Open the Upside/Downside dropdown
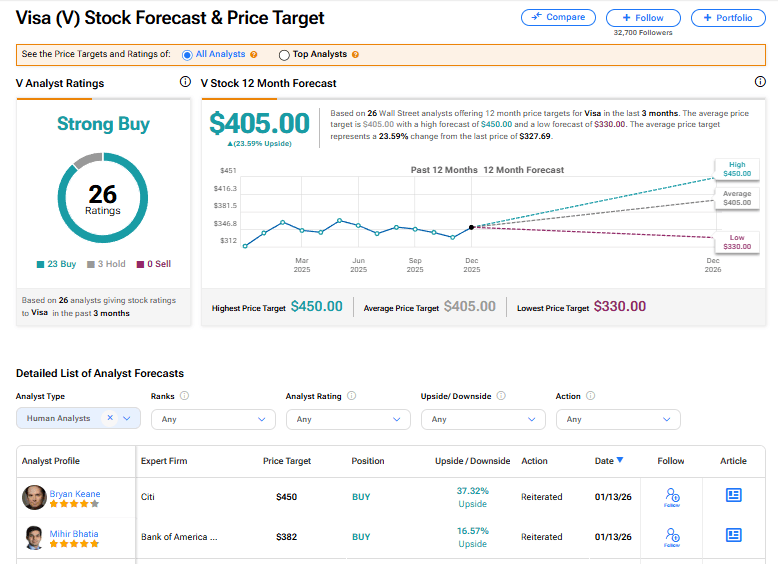The image size is (778, 564). point(483,419)
